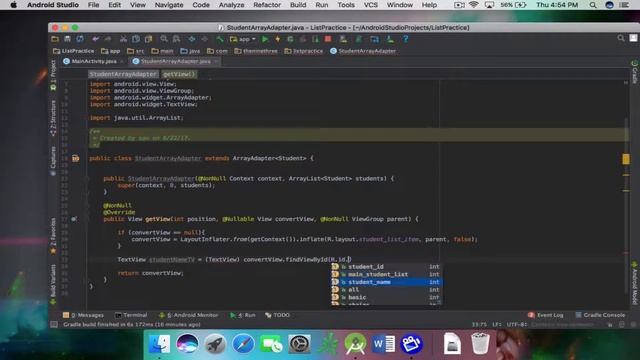Open the Terminal tool window
The height and width of the screenshot is (360, 640).
pos(131,315)
